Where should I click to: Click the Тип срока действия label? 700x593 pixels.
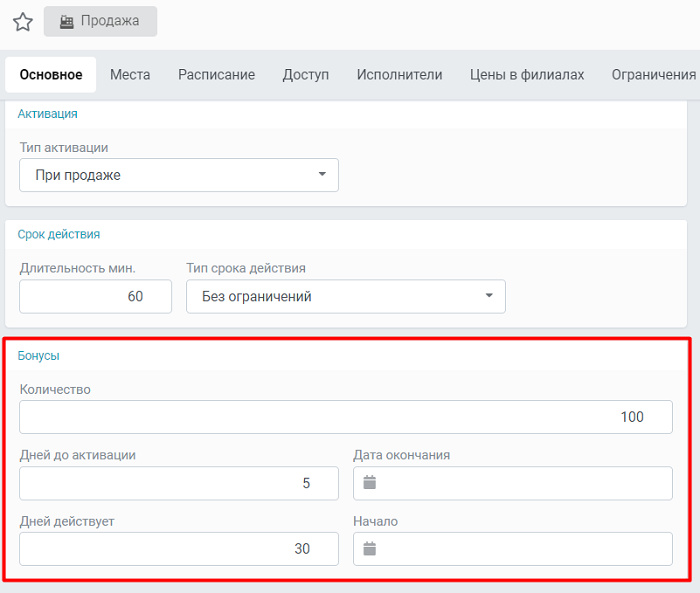click(x=246, y=268)
